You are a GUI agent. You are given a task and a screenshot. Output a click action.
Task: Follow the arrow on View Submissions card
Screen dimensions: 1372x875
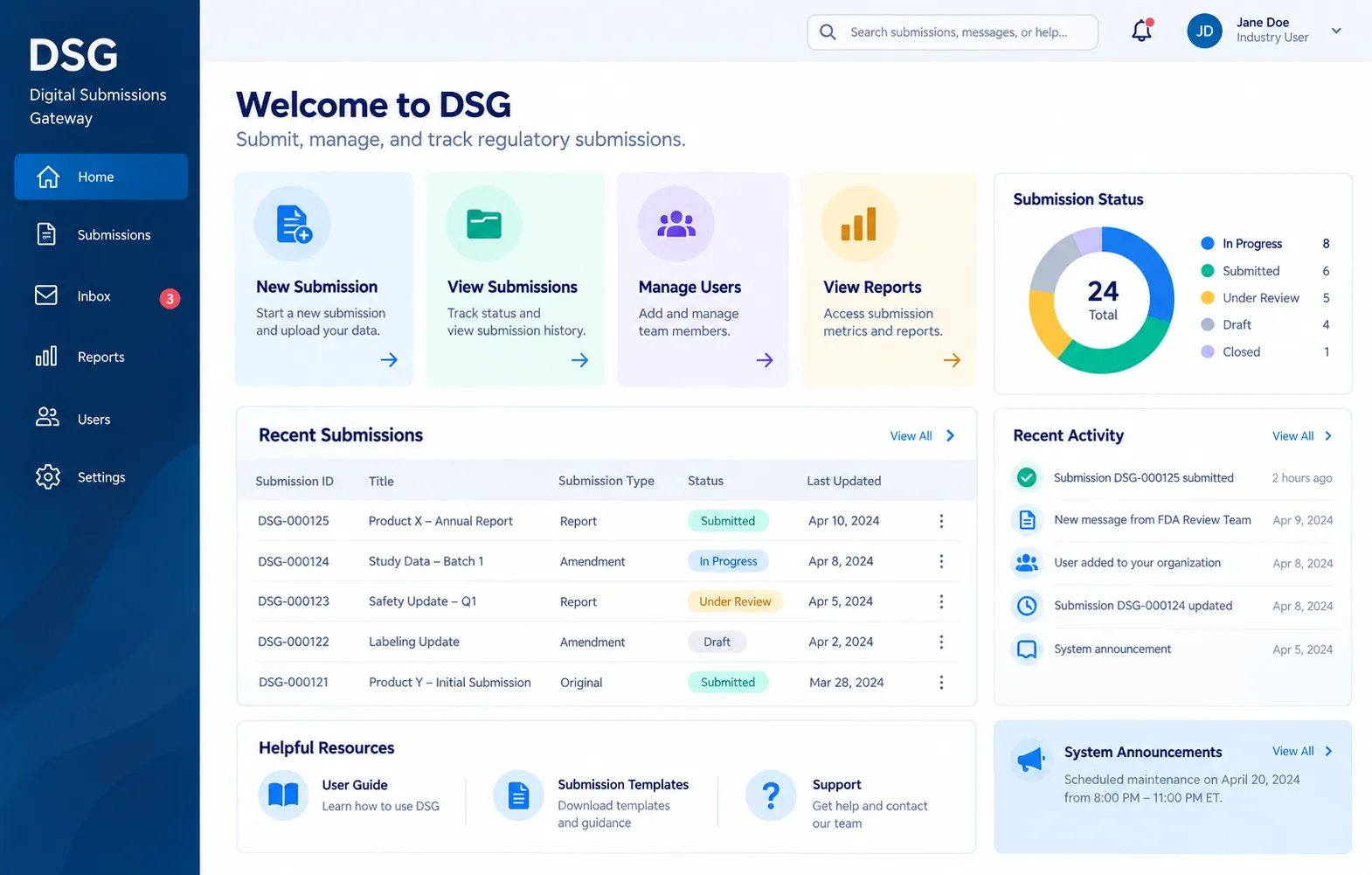click(x=579, y=360)
